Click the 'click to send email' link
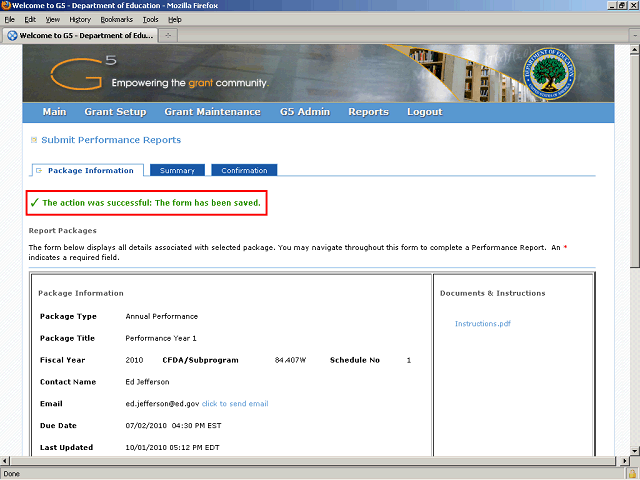The image size is (640, 480). point(235,404)
